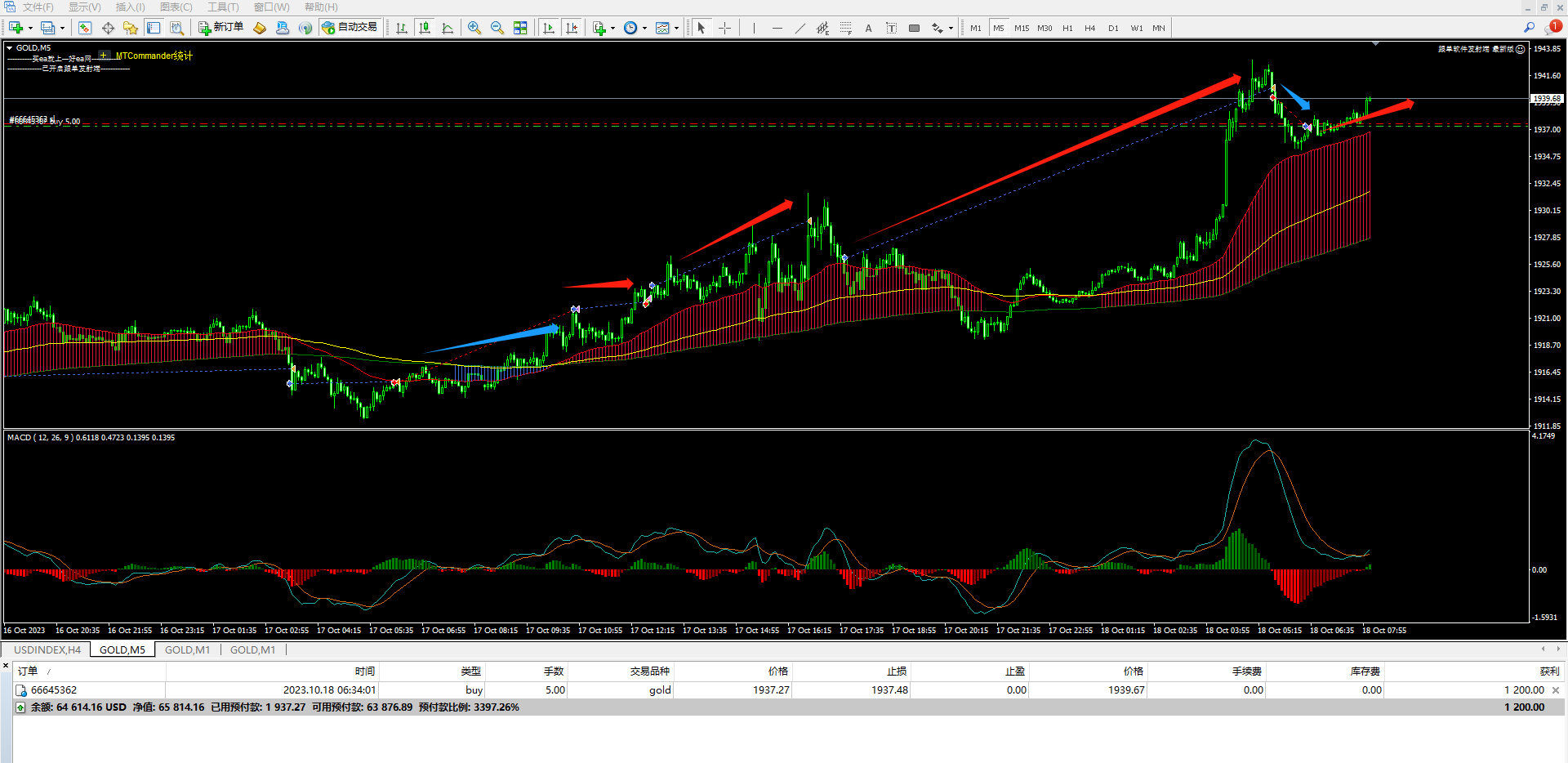Select the crosshair tool
Screen dimensions: 1568x763
724,28
